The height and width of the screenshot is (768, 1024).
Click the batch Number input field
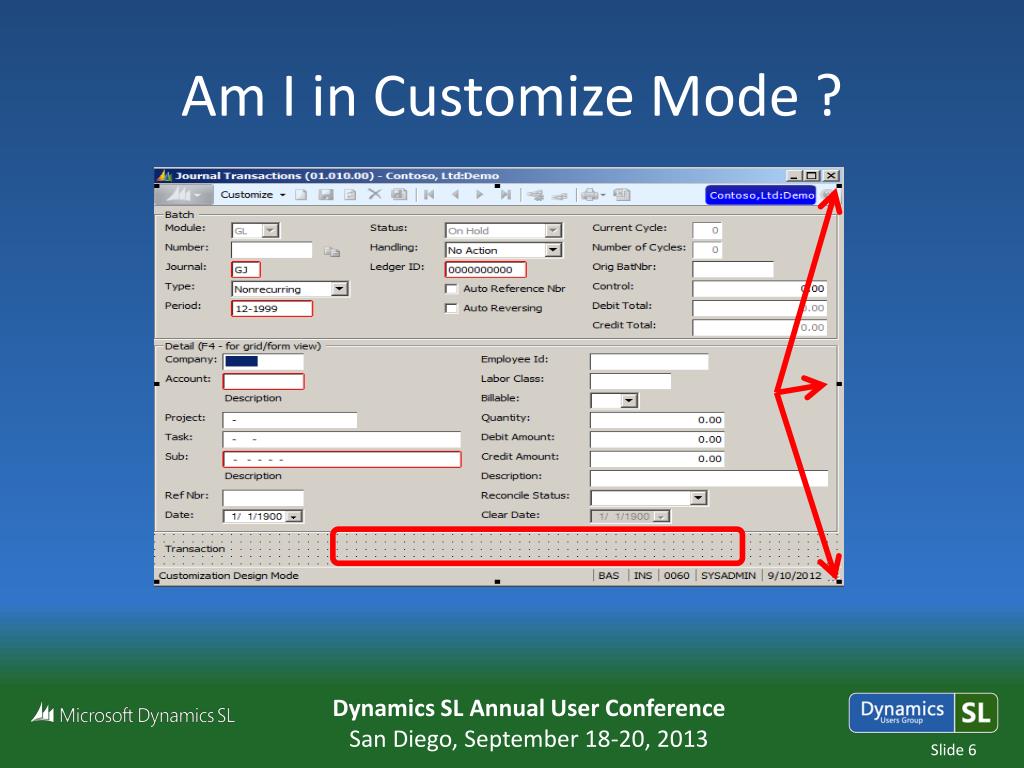[272, 250]
